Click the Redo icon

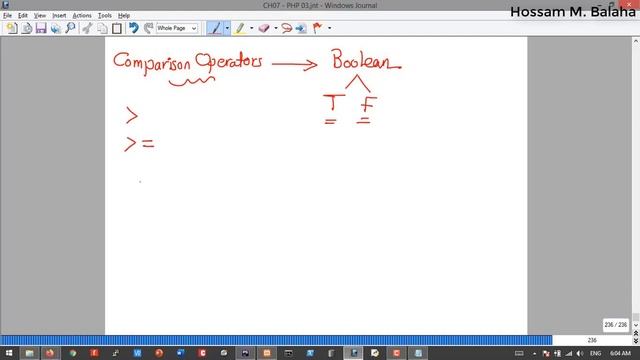pos(149,28)
